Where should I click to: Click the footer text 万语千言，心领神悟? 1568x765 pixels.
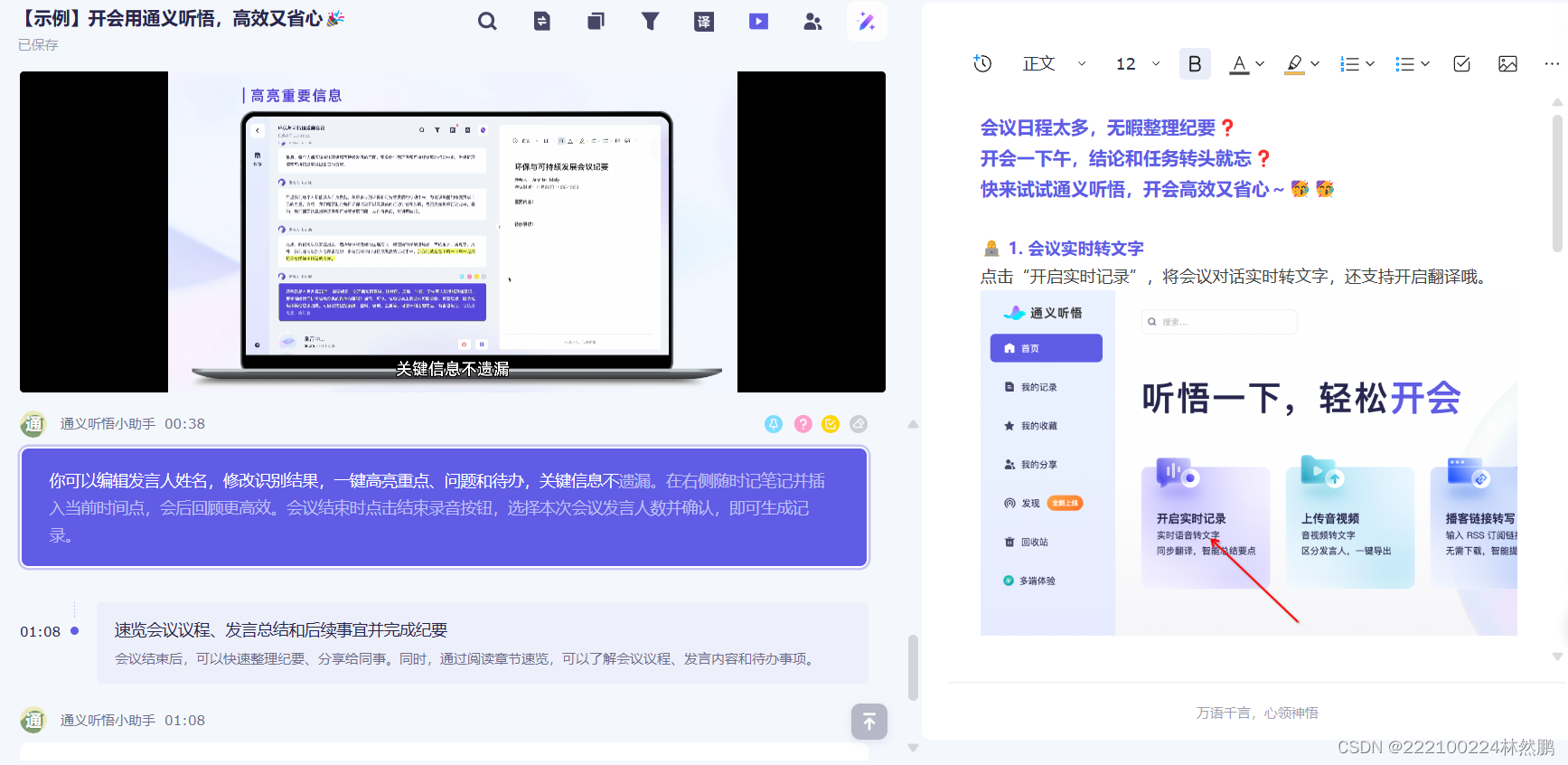(1257, 713)
